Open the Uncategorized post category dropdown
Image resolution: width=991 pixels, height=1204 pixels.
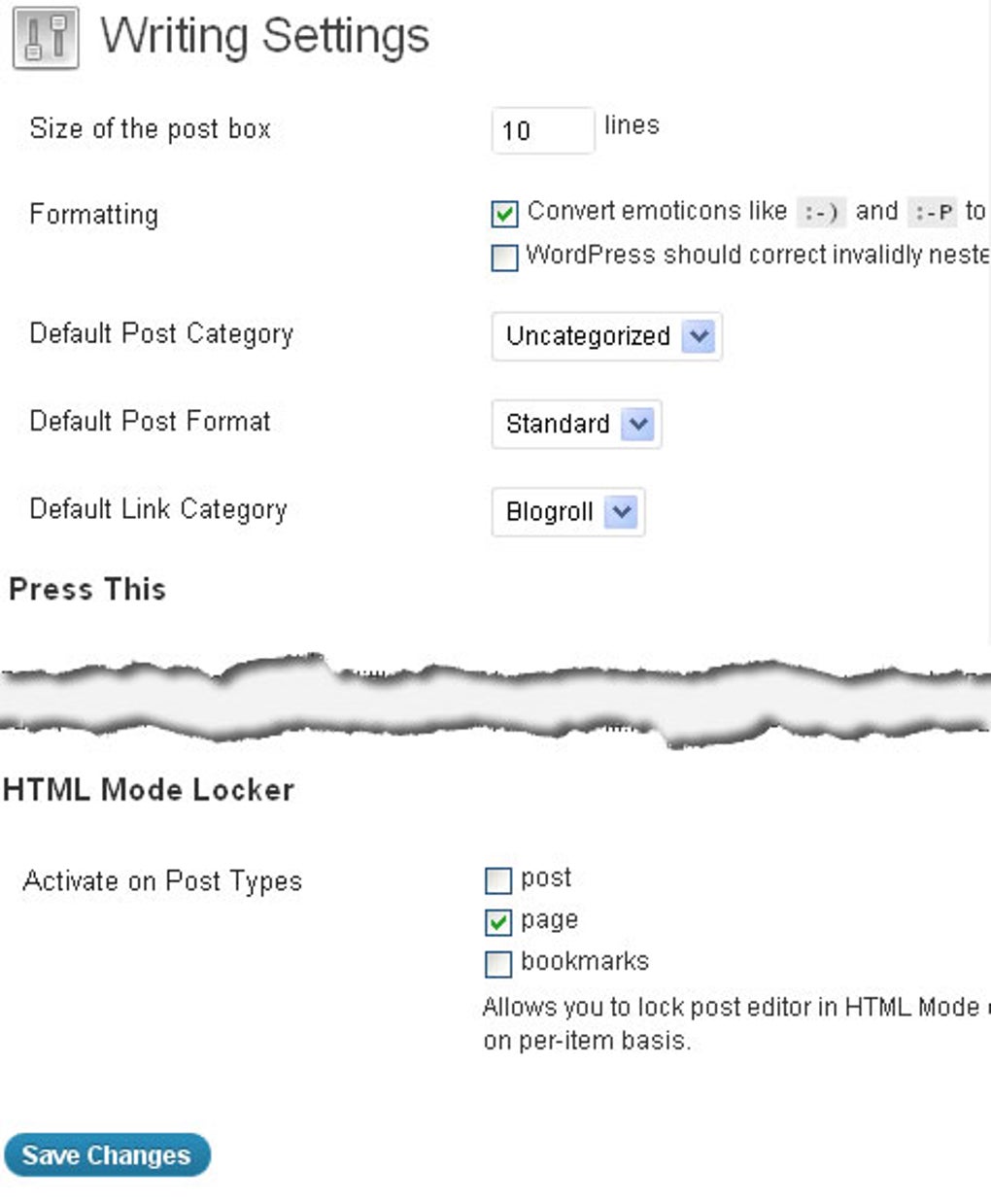click(606, 337)
